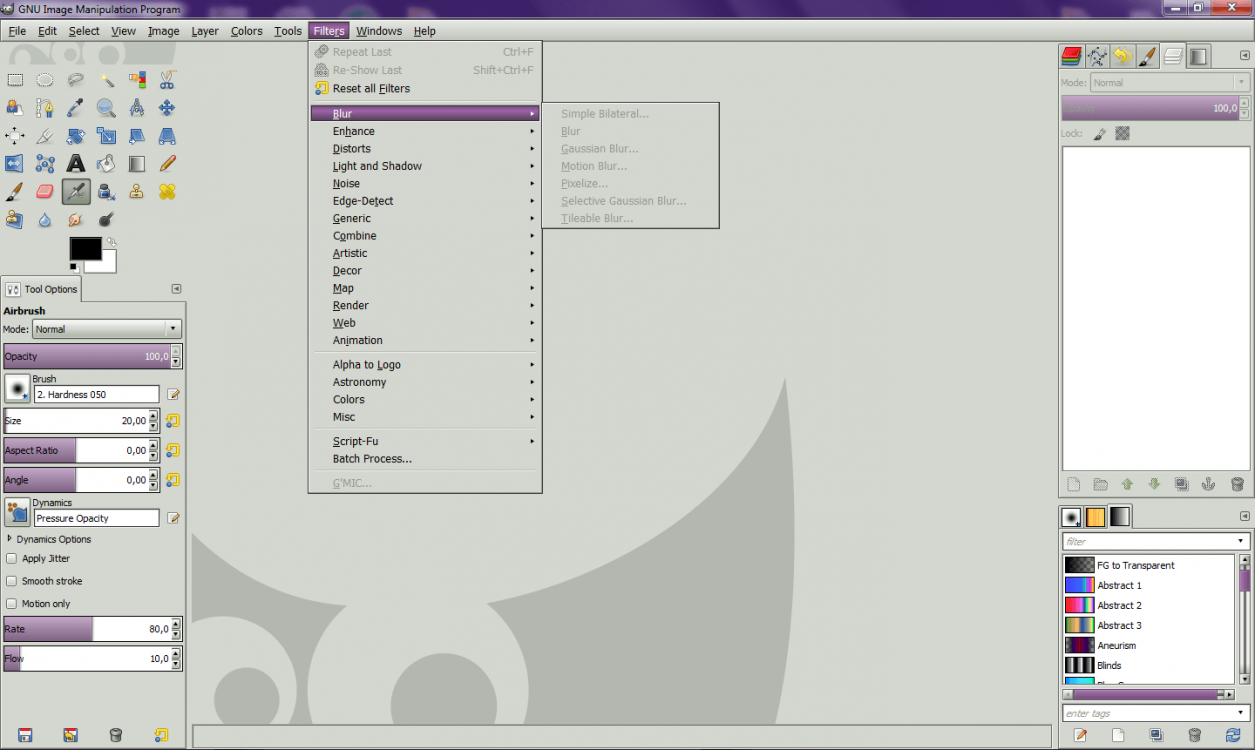
Task: Reset Size to brush default
Action: click(x=173, y=421)
